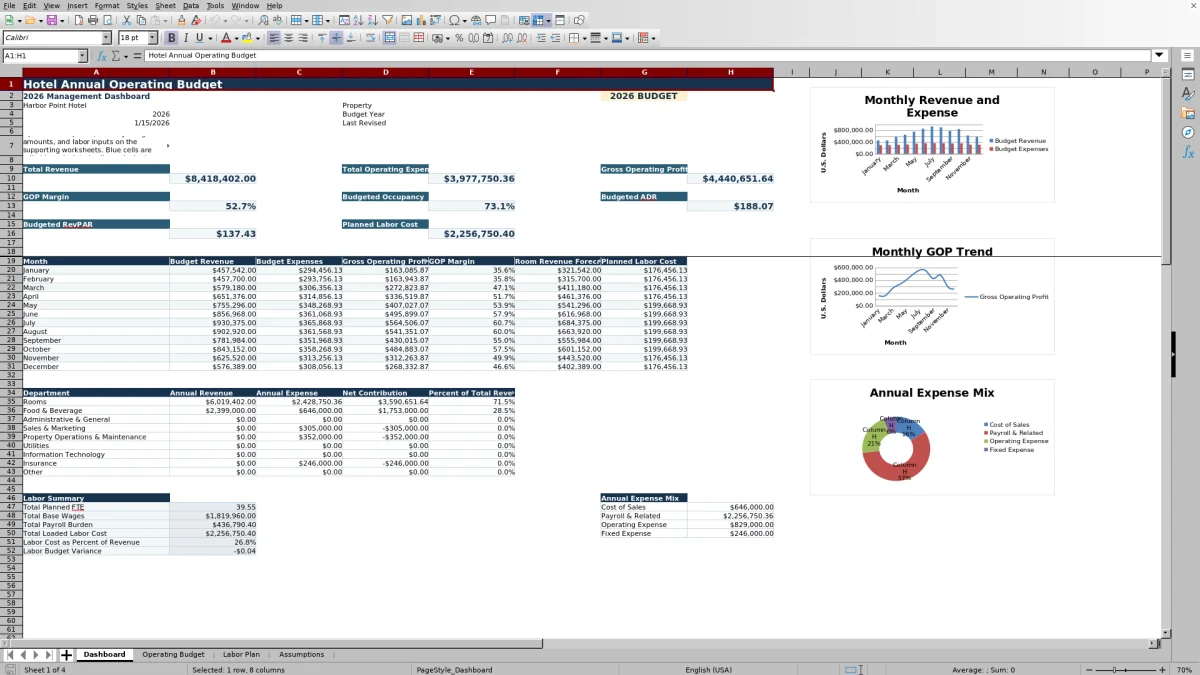
Task: Click the Merge and Center Cells icon
Action: tap(389, 38)
